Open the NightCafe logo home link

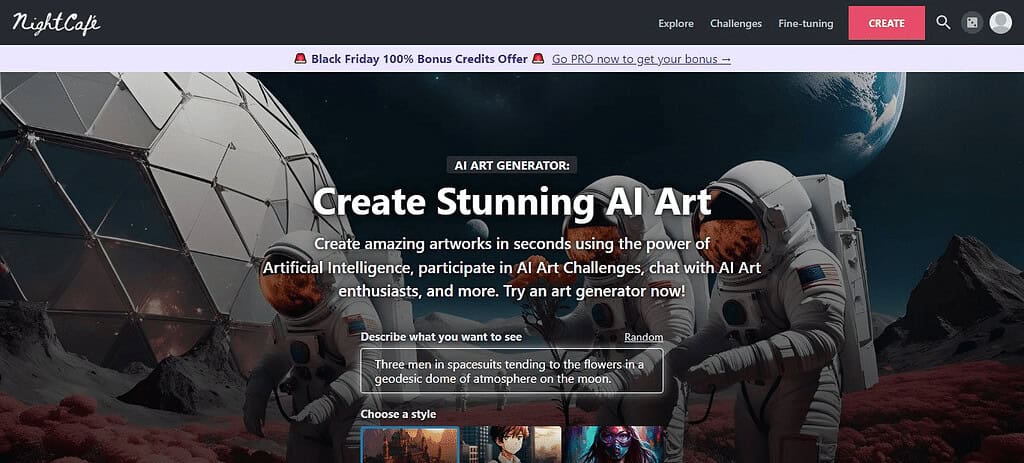(x=56, y=24)
